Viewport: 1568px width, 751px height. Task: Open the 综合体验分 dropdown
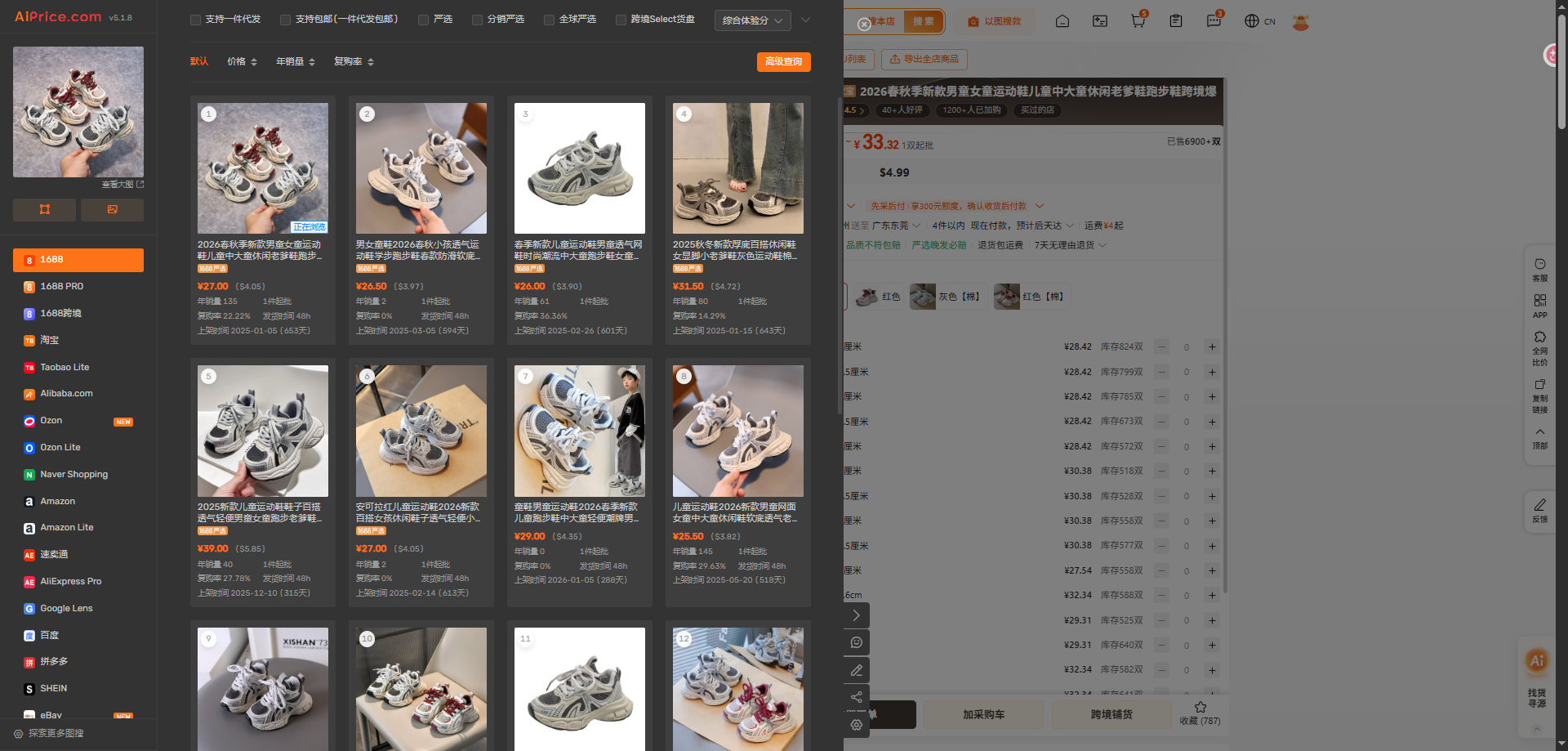pyautogui.click(x=752, y=20)
